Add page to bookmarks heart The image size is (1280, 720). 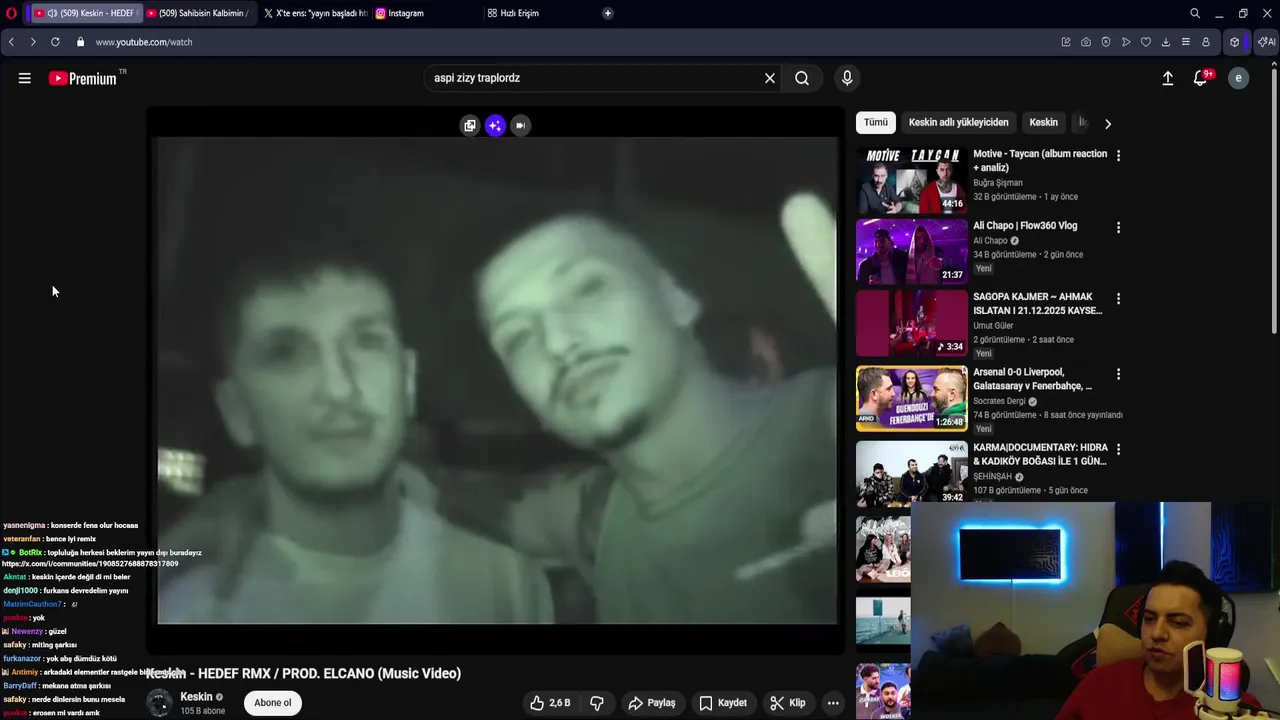pos(1146,42)
